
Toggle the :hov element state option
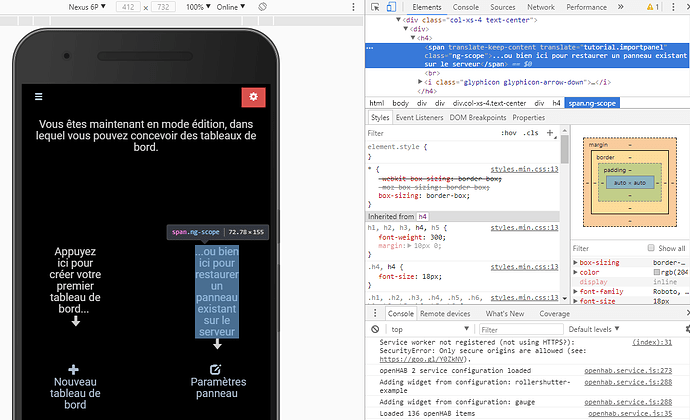pos(509,133)
